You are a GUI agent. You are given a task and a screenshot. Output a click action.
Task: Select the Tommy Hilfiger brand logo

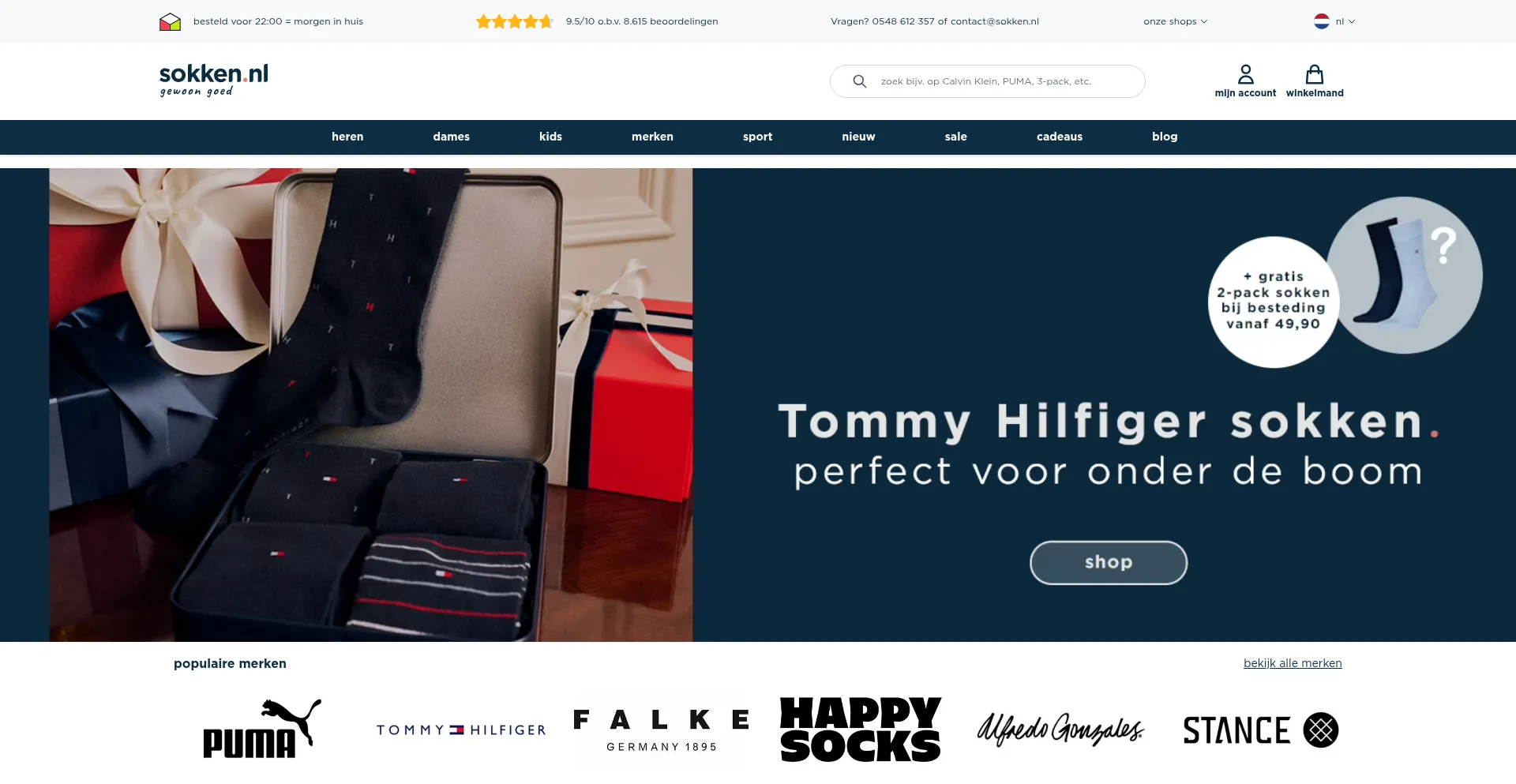click(x=461, y=730)
